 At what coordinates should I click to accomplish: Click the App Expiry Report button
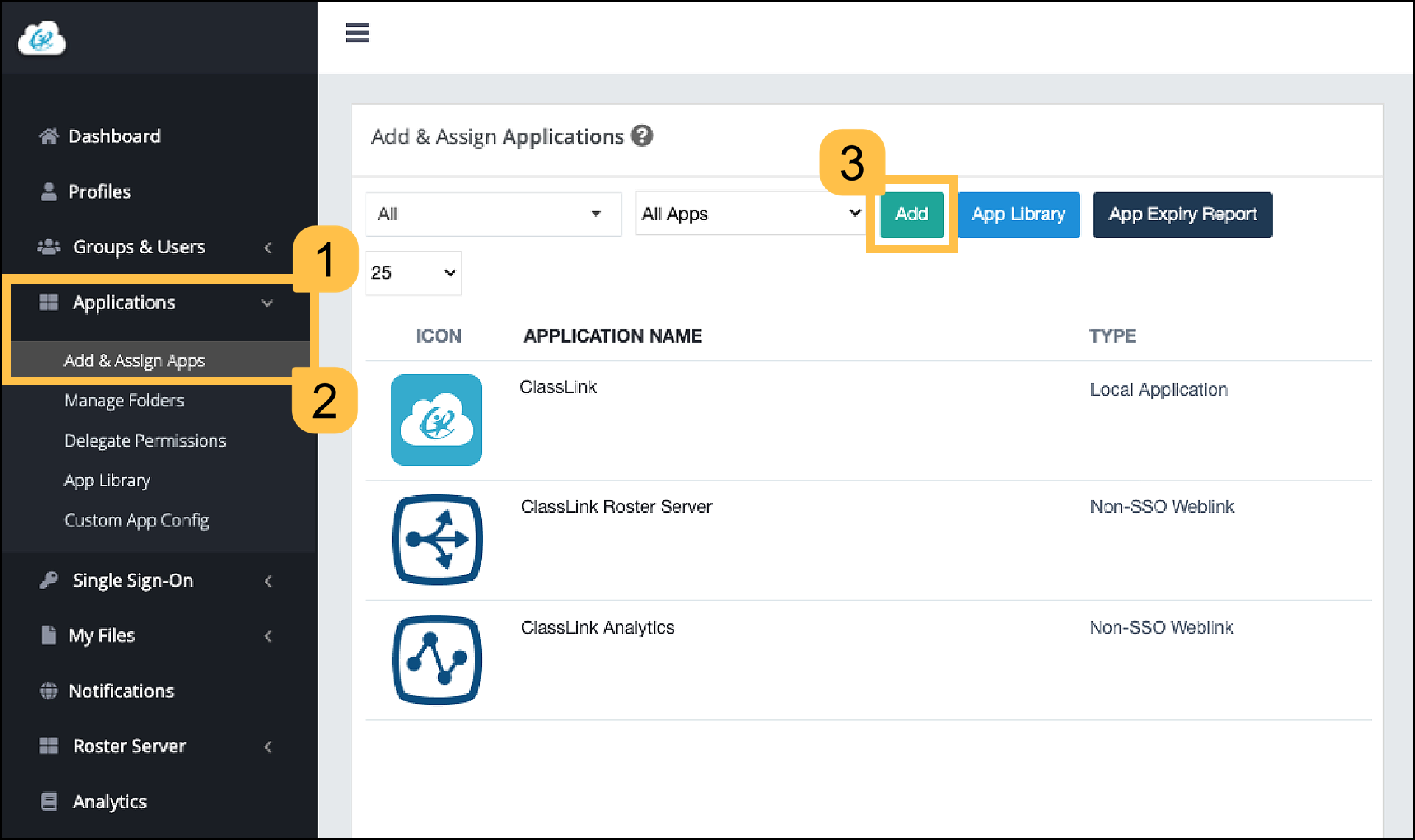[1182, 214]
